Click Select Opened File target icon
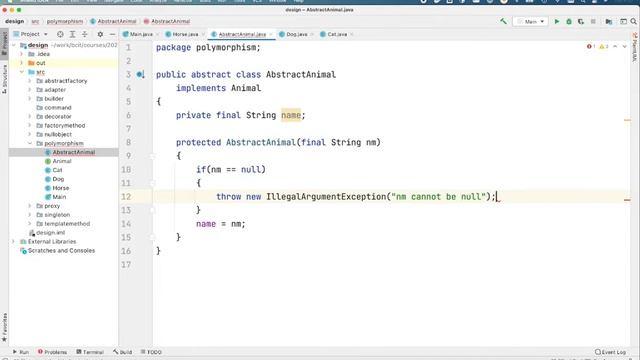This screenshot has width=640, height=360. pyautogui.click(x=60, y=34)
